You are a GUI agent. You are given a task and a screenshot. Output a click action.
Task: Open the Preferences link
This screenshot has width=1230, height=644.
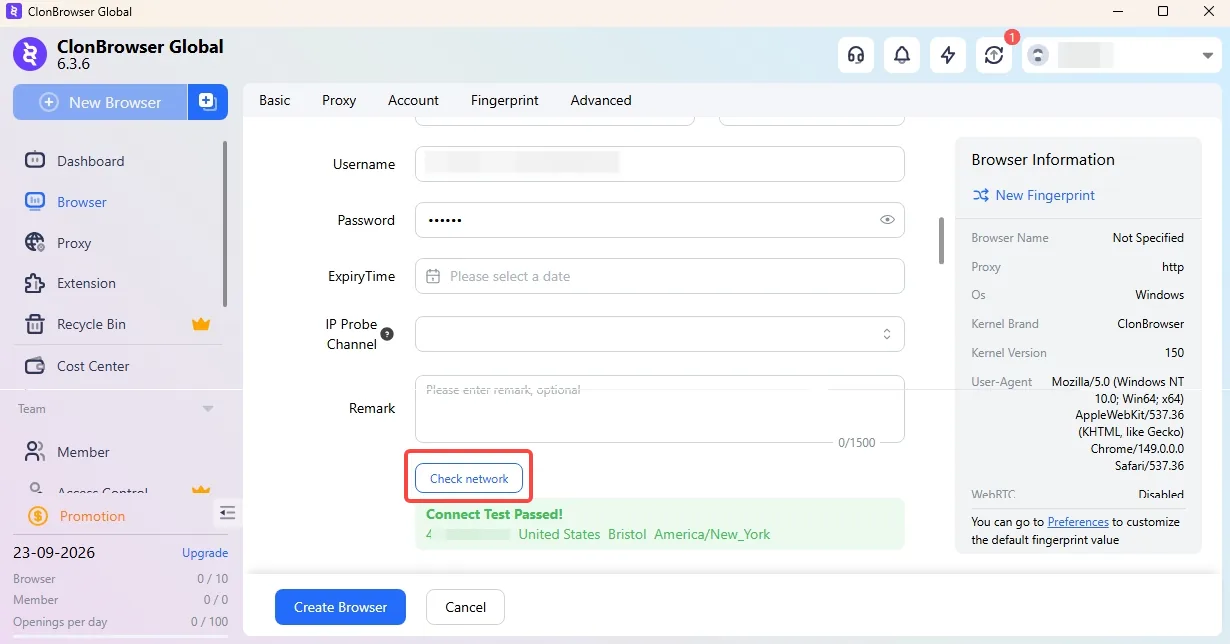click(x=1078, y=522)
